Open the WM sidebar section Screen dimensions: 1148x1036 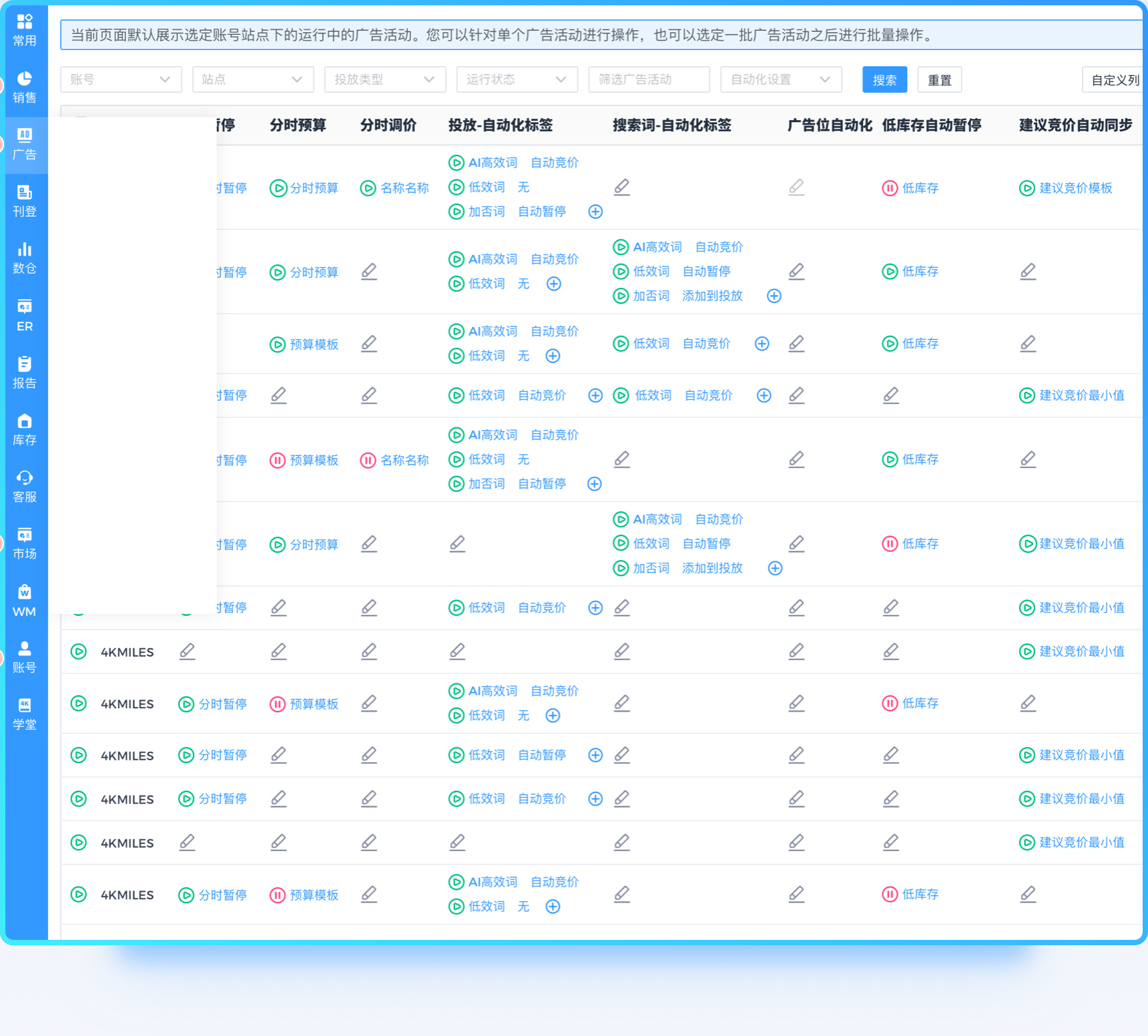(x=25, y=601)
